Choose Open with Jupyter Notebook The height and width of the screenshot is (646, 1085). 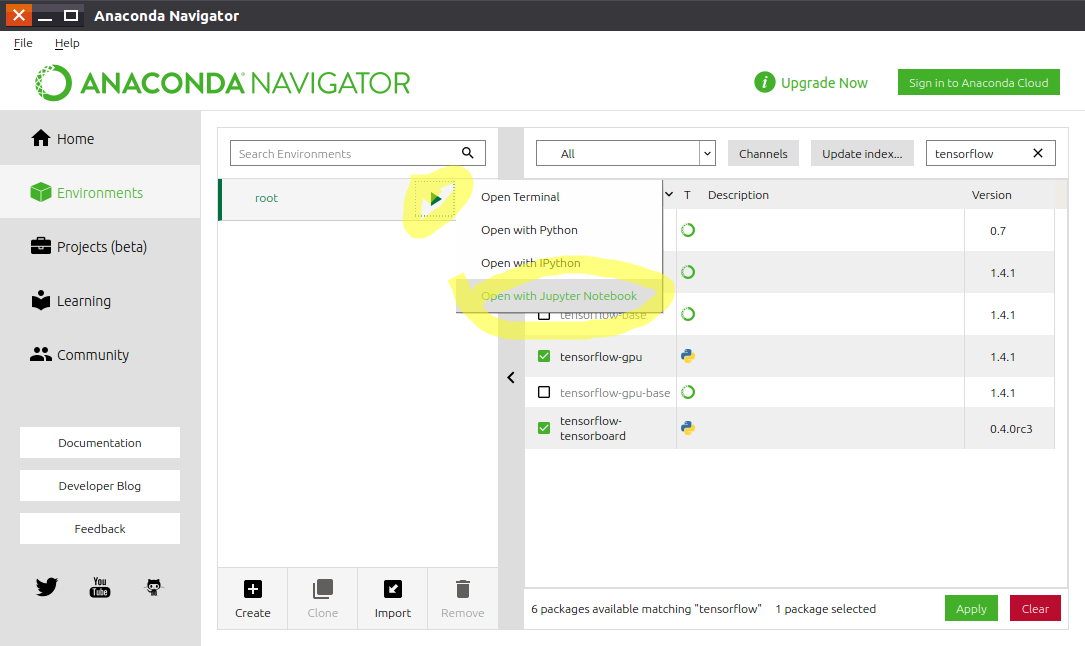pyautogui.click(x=559, y=296)
